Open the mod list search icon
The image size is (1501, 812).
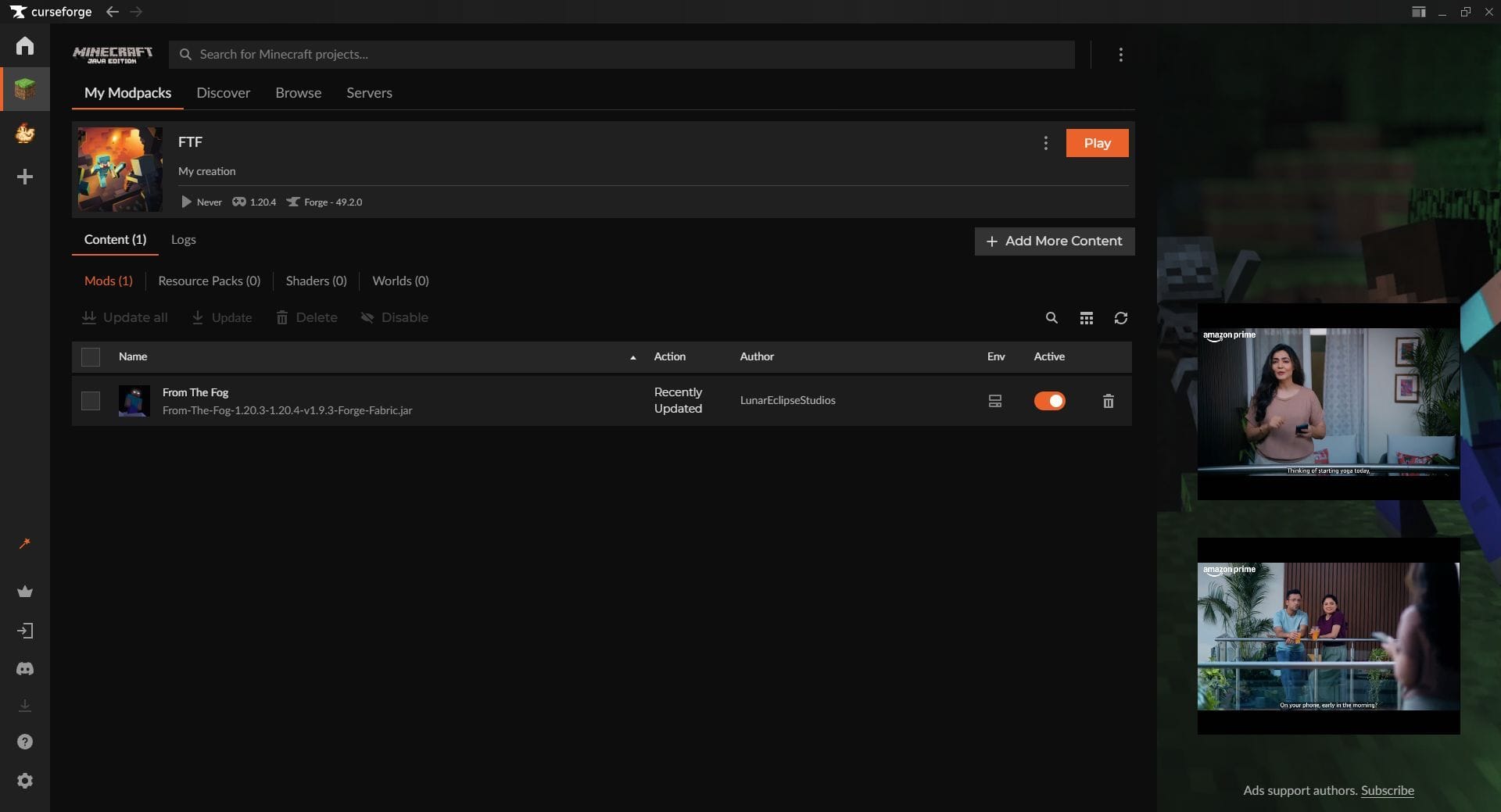1051,318
